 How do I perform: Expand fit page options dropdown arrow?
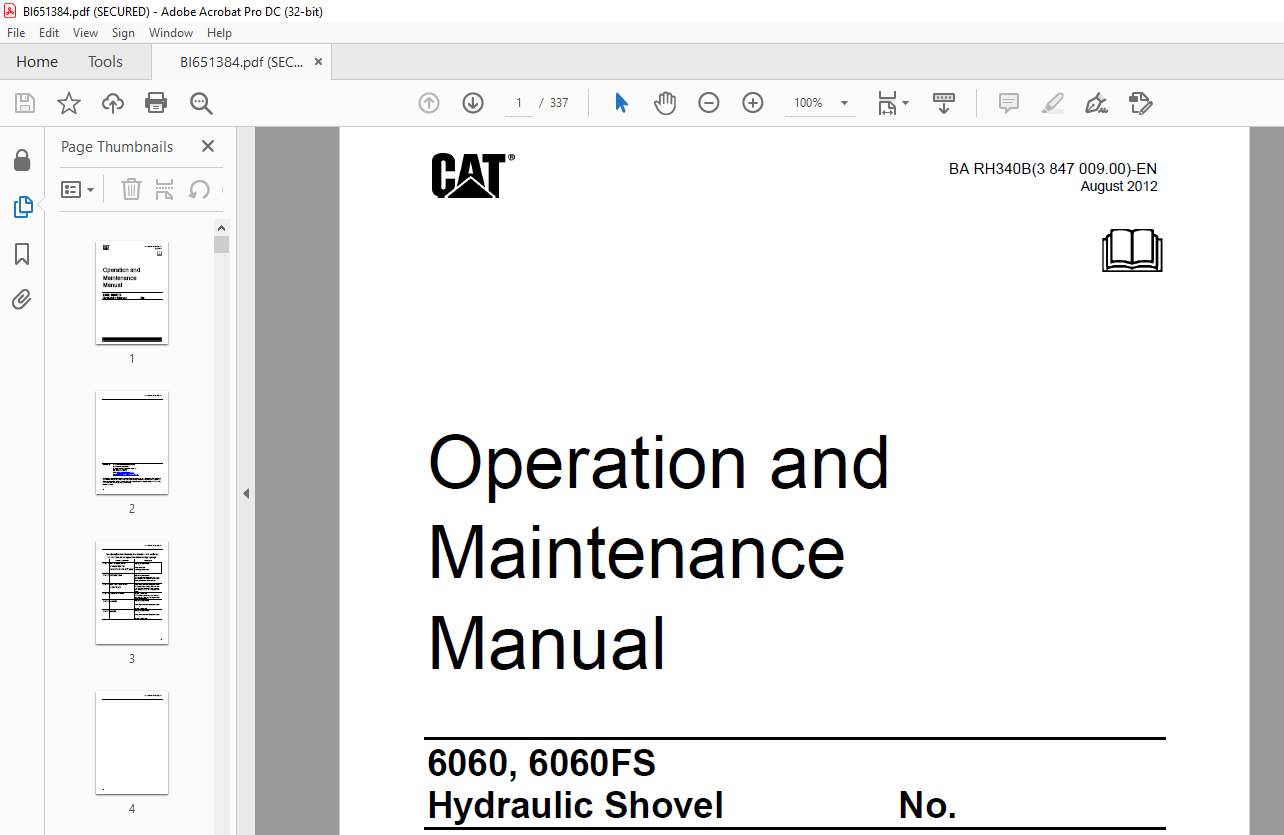(906, 103)
